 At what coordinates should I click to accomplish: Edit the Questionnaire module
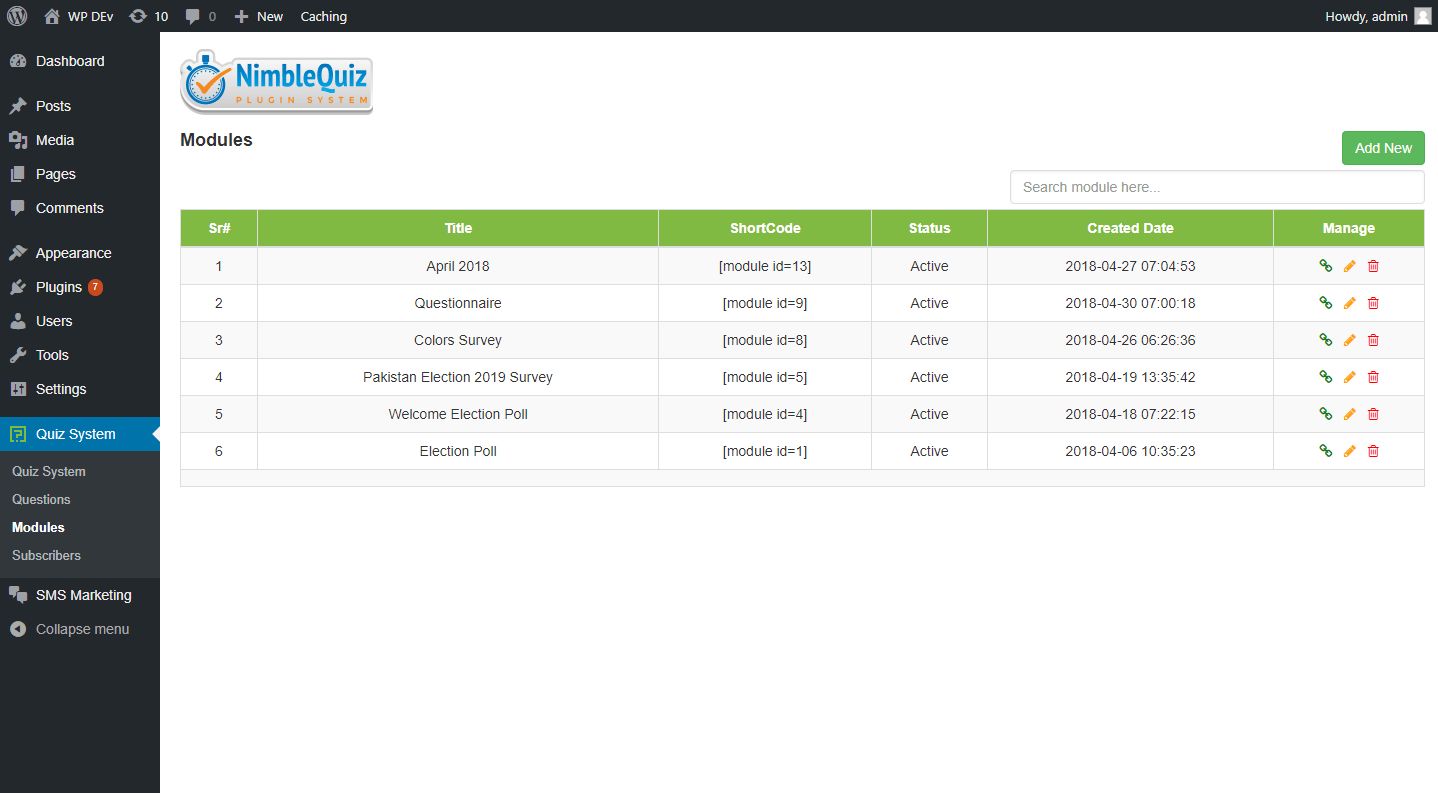pyautogui.click(x=1349, y=303)
